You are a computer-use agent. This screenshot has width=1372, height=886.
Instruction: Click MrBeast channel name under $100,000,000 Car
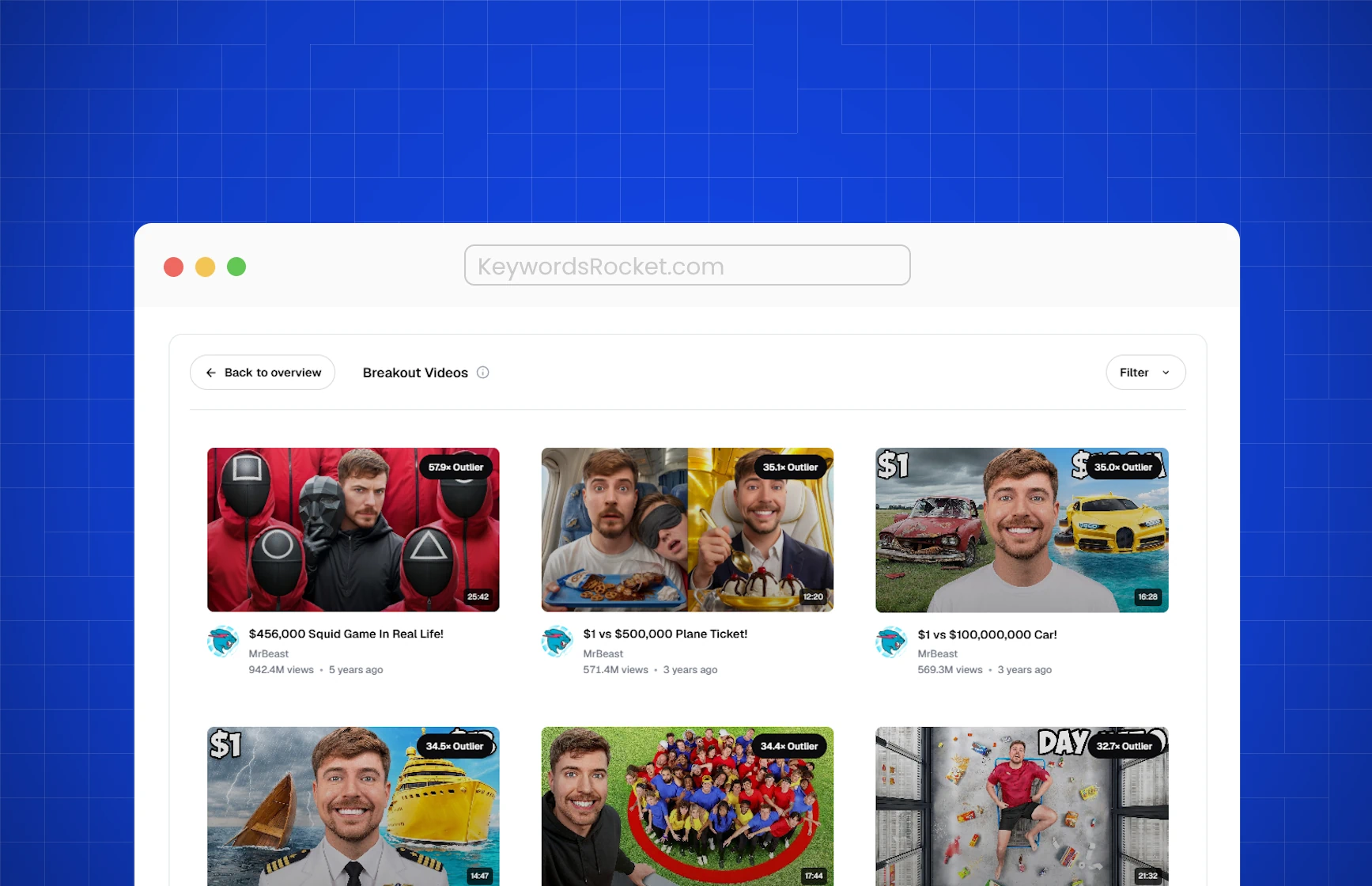(938, 653)
